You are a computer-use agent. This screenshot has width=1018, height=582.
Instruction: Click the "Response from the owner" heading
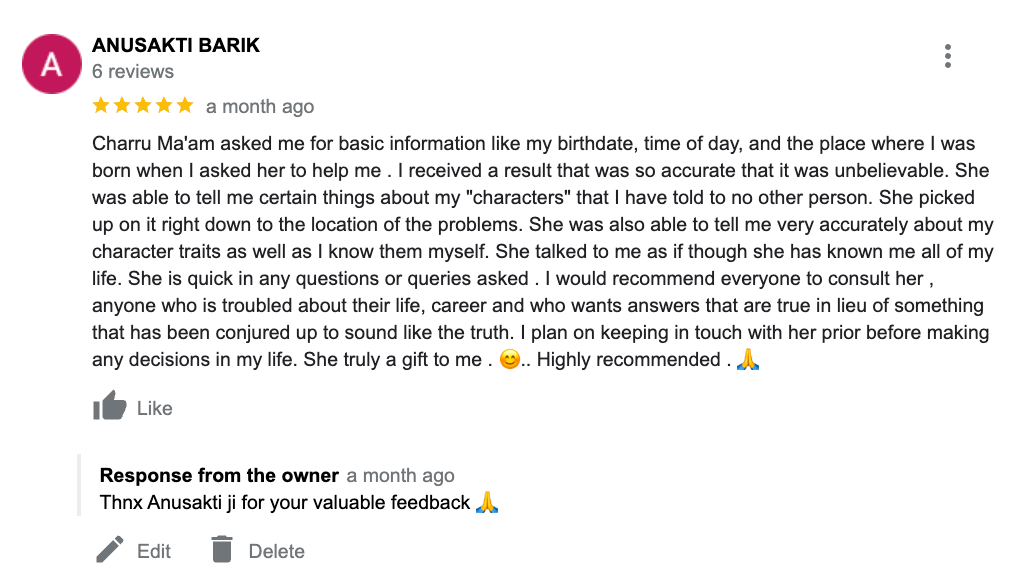point(219,476)
